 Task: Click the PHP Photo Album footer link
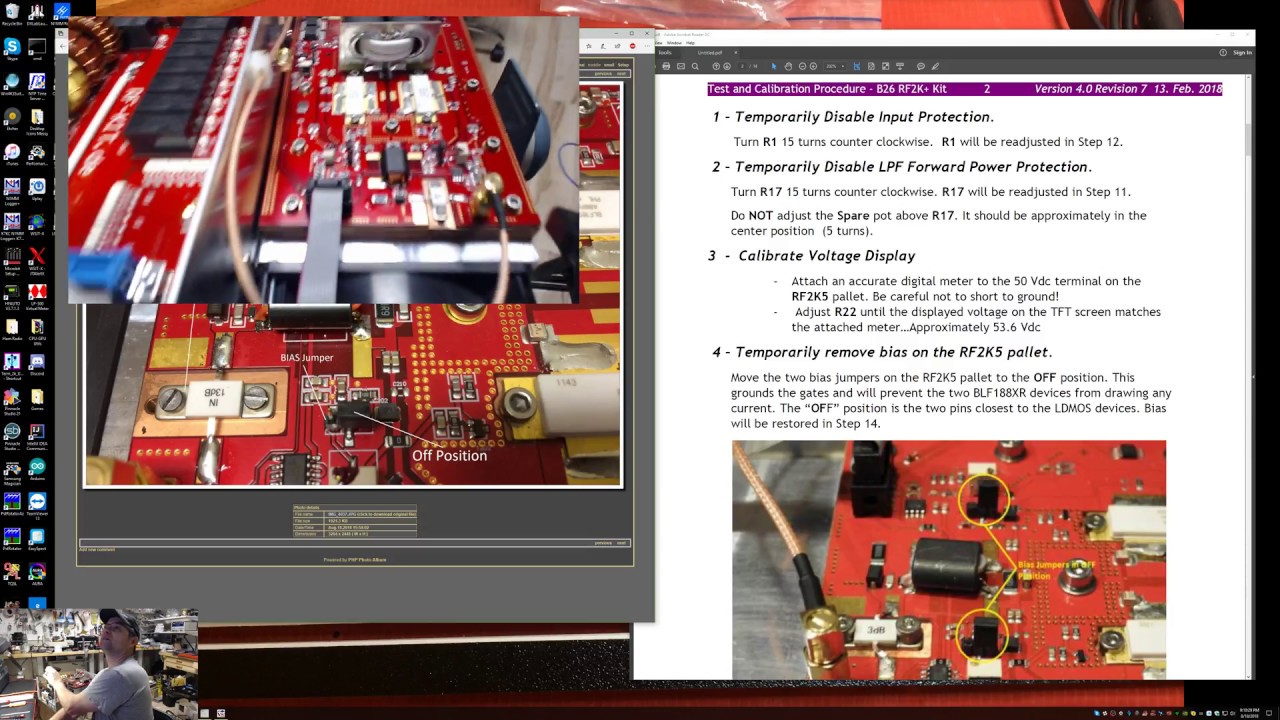[367, 560]
